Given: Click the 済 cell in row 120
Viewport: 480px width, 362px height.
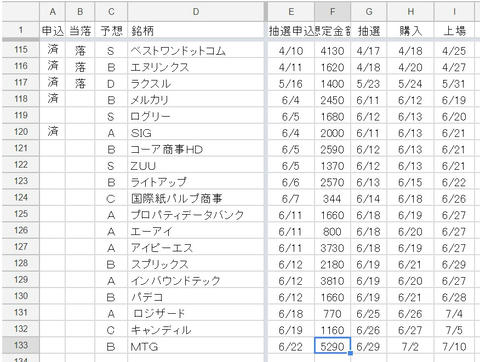Looking at the screenshot, I should click(x=53, y=132).
